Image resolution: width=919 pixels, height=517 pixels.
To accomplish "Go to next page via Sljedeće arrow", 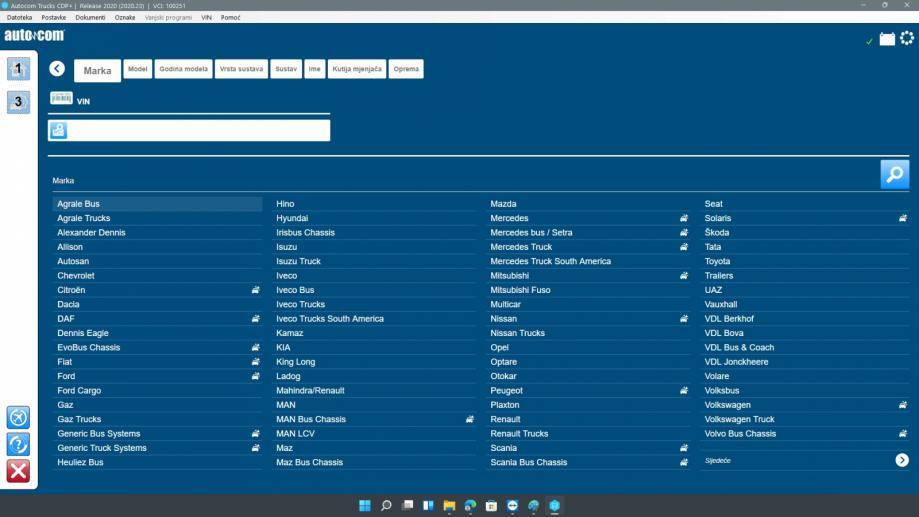I will point(901,460).
